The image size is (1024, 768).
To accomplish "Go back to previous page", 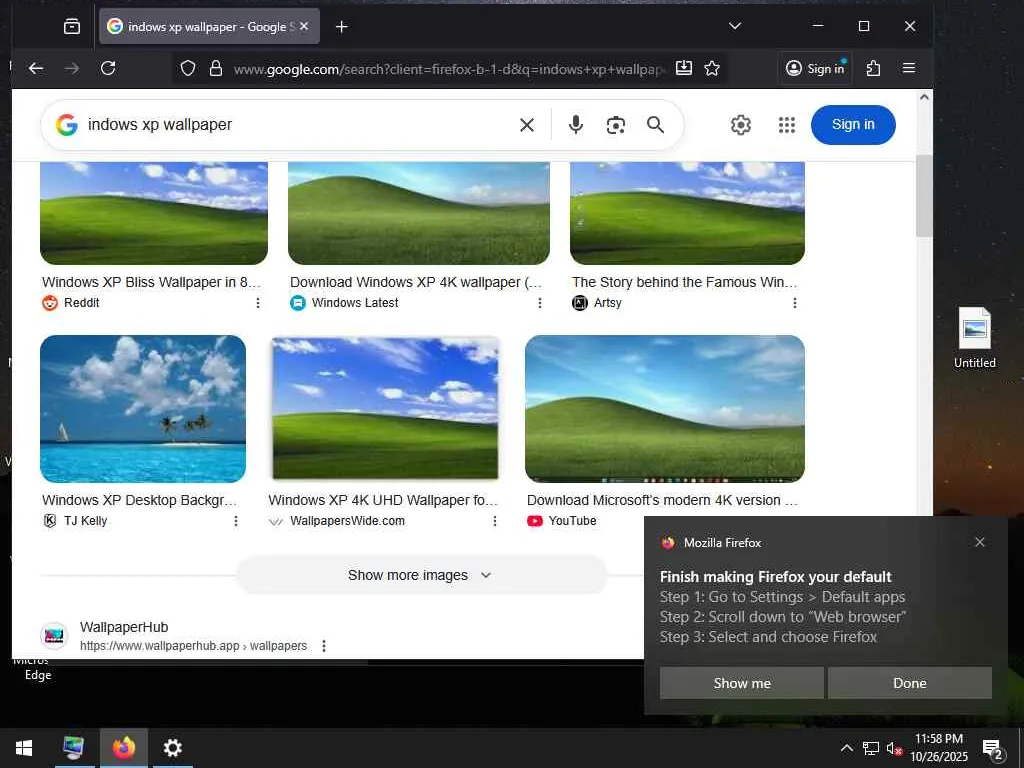I will point(36,68).
